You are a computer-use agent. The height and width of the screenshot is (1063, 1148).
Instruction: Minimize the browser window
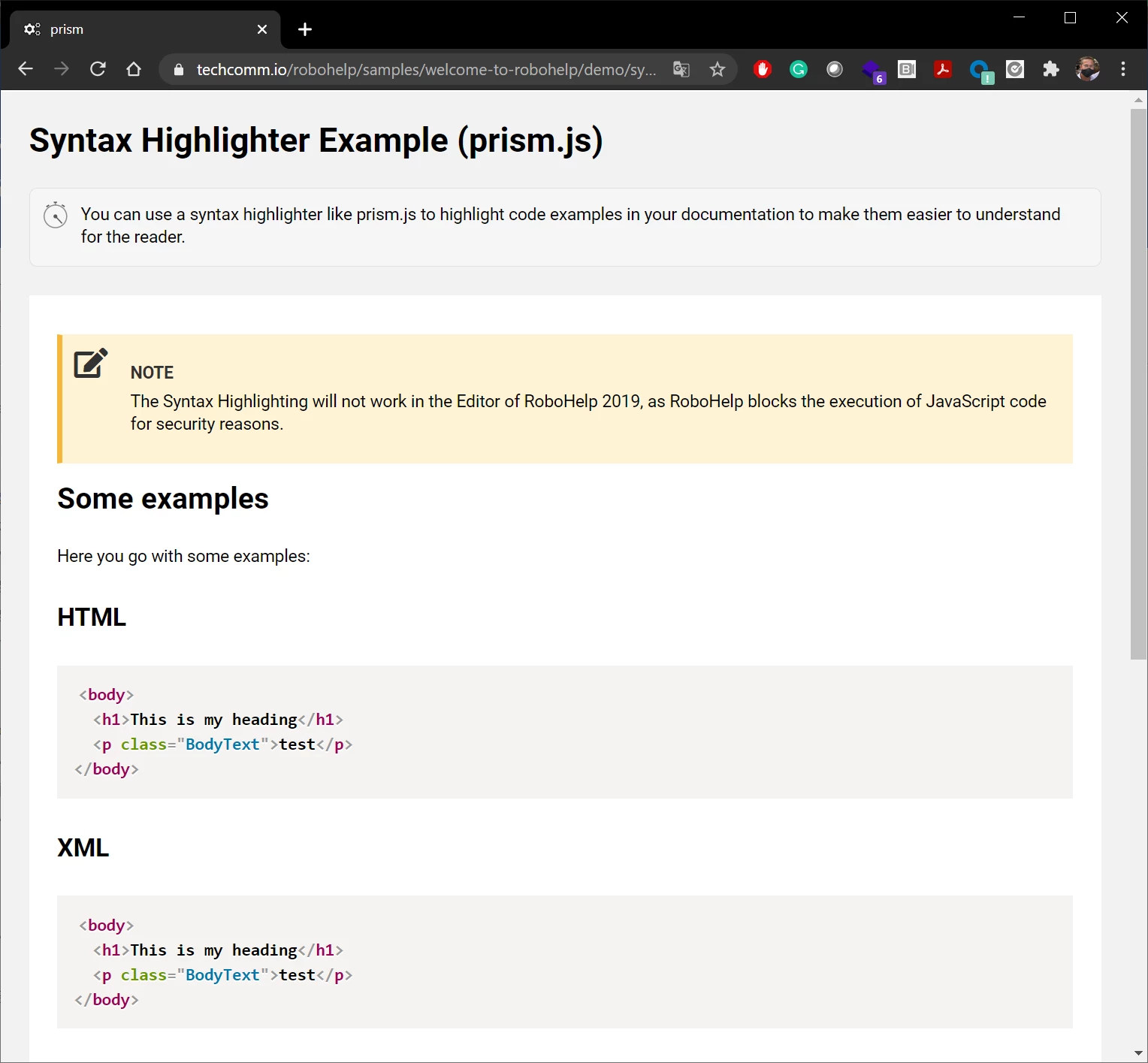coord(1020,17)
